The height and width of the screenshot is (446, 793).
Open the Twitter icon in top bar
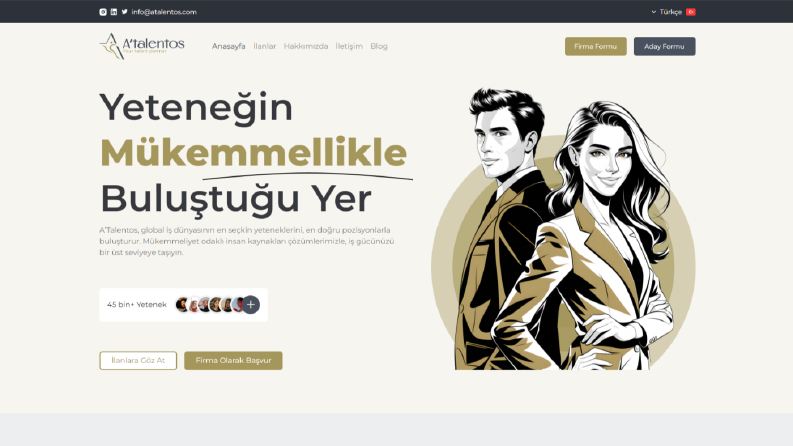(124, 12)
